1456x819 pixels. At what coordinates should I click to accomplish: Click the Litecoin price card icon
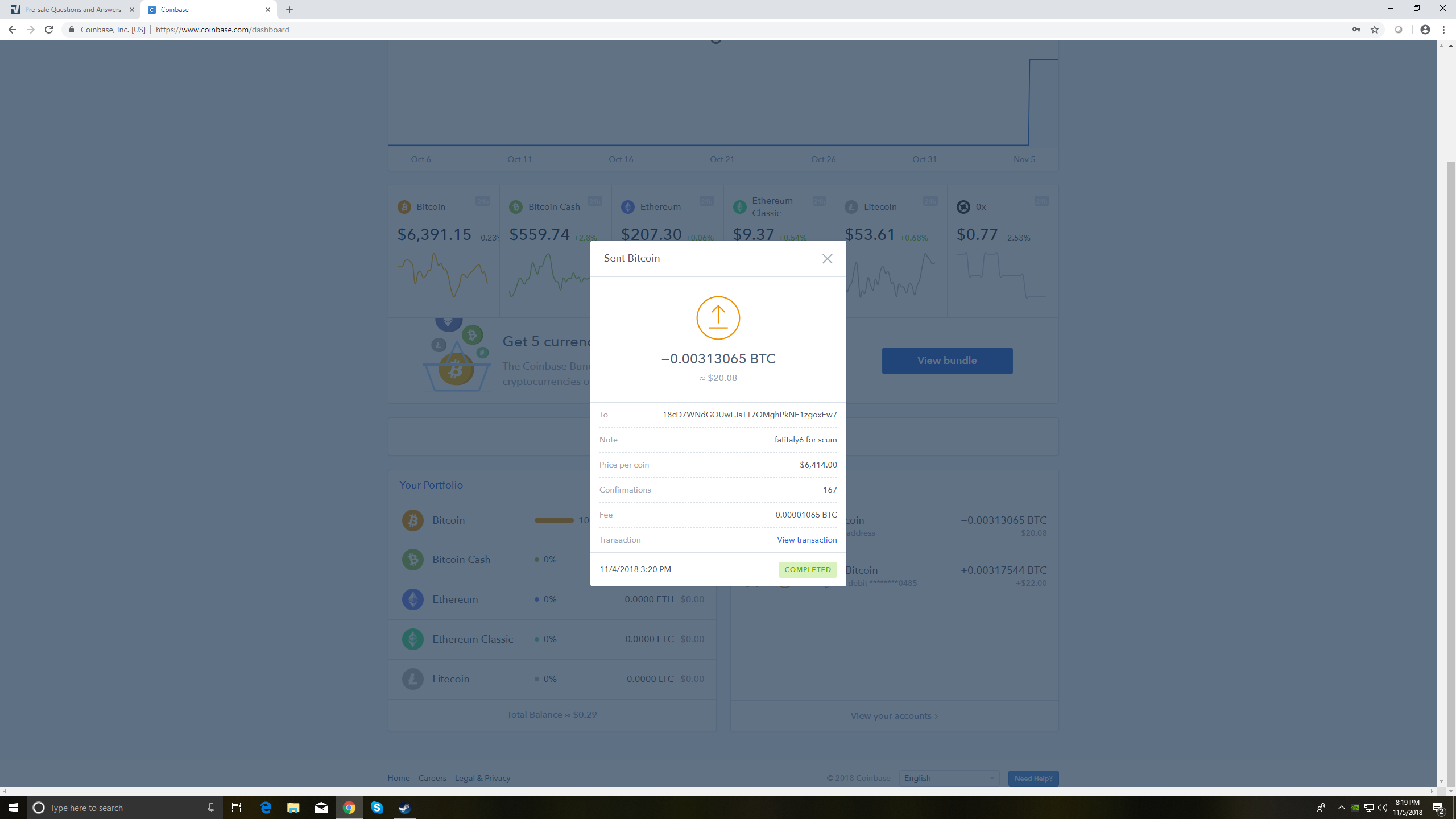click(851, 207)
